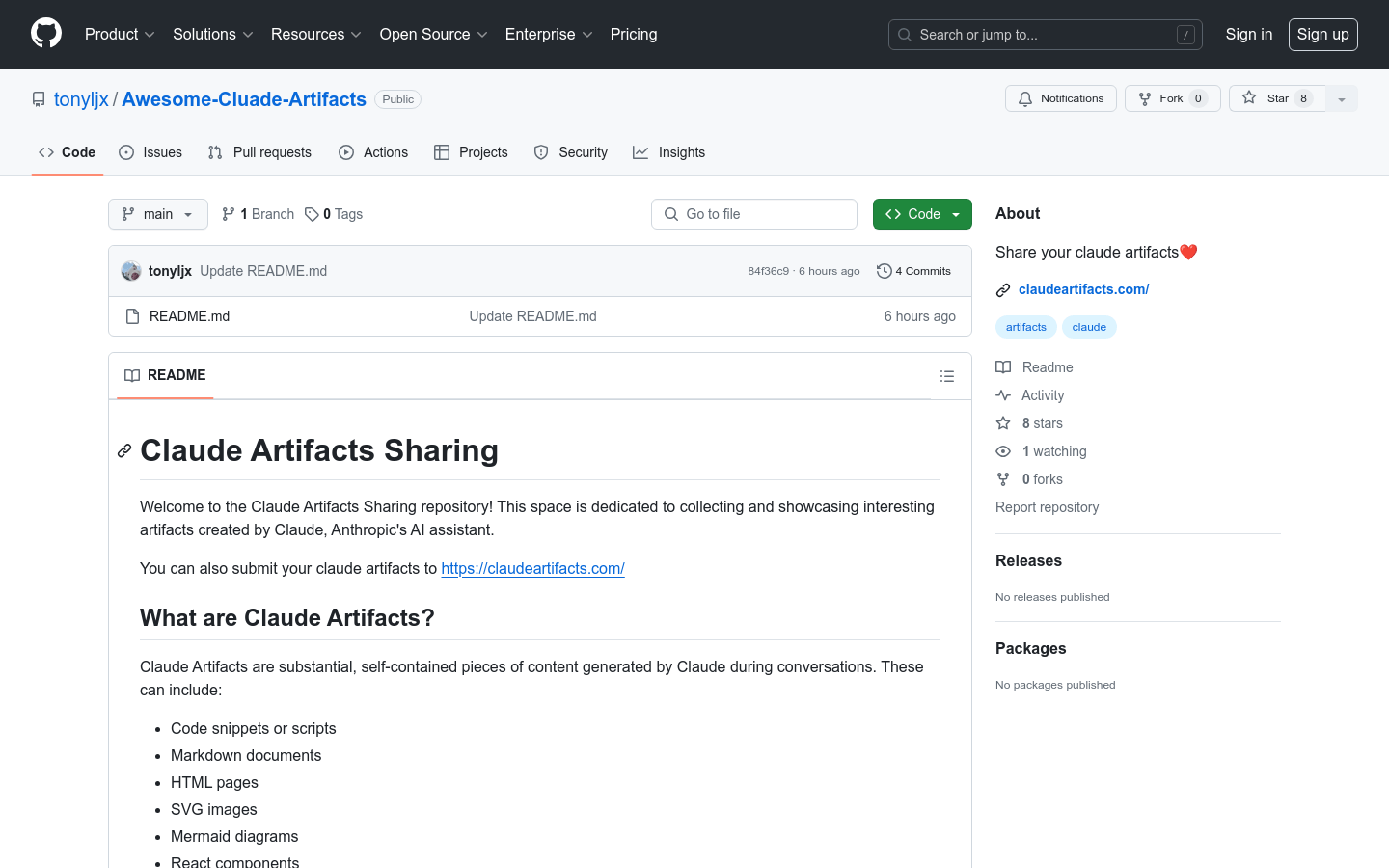
Task: Click the Sign in link
Action: 1249,34
